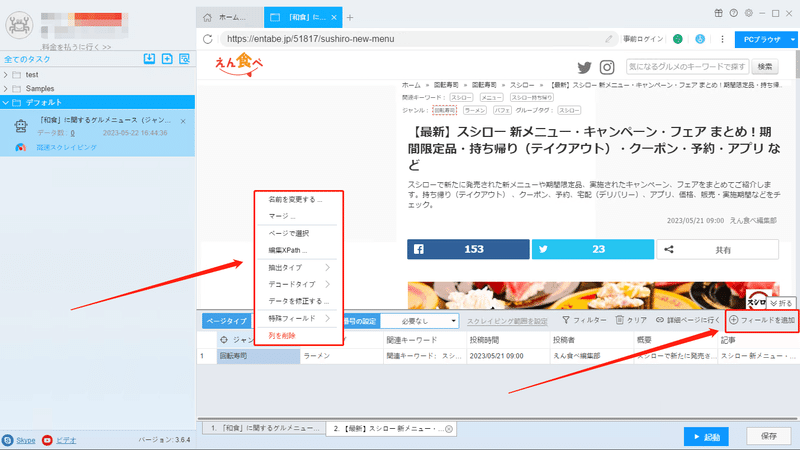This screenshot has height=450, width=800.
Task: Close the 和食 browser tab
Action: tap(334, 17)
